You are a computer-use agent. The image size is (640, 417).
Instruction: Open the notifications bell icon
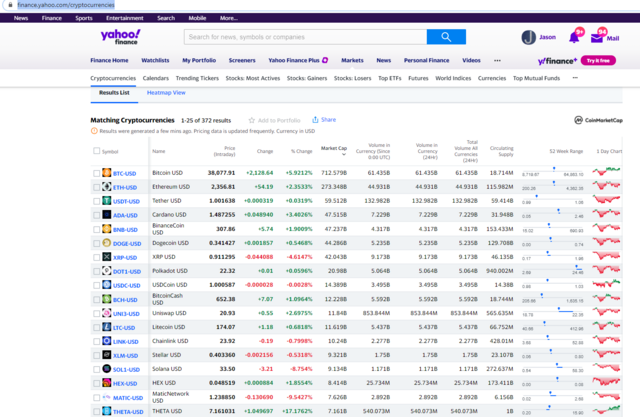click(574, 38)
